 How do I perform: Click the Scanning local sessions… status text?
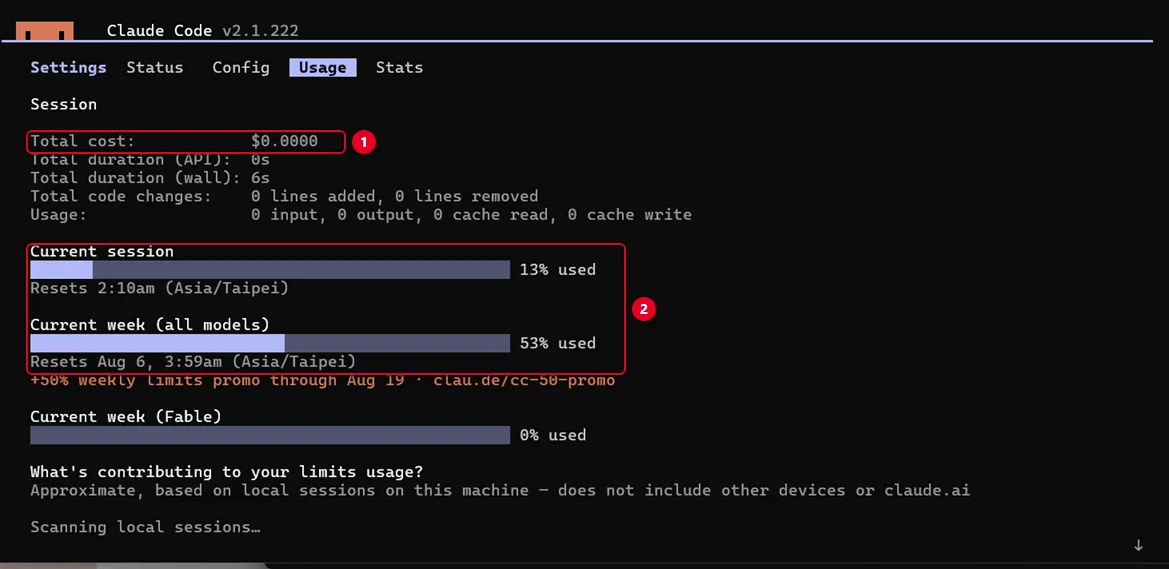(145, 527)
